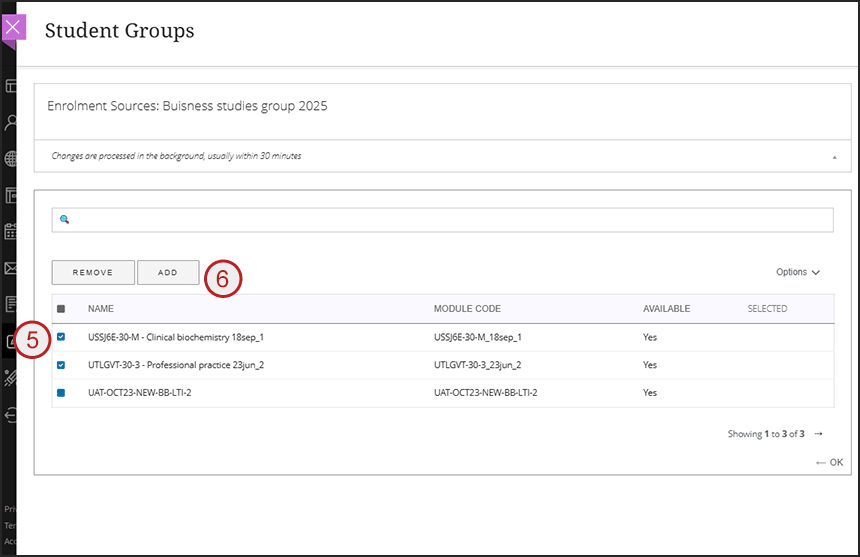
Task: Uncheck the Professional practice 23jun_2 row checkbox
Action: pos(61,365)
